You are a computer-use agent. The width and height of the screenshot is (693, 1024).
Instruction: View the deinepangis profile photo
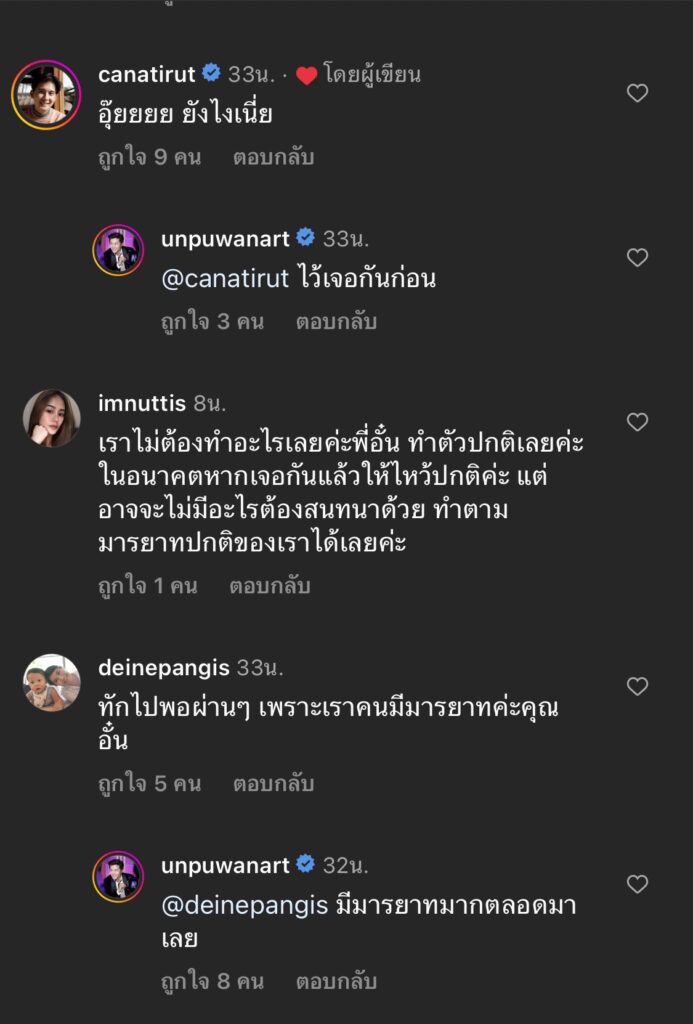pyautogui.click(x=52, y=682)
